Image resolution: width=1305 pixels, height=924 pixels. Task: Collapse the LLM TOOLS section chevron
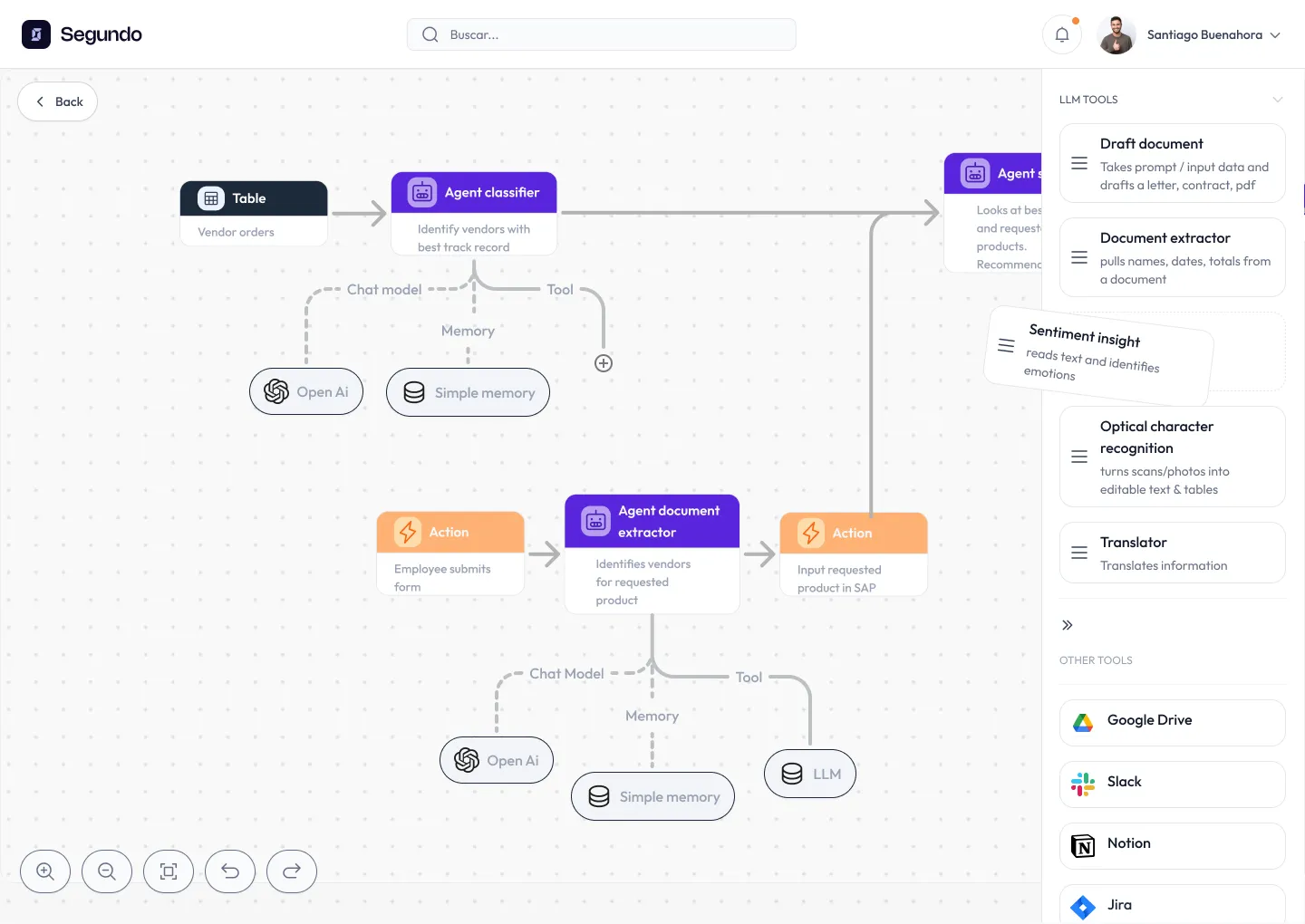click(1278, 100)
